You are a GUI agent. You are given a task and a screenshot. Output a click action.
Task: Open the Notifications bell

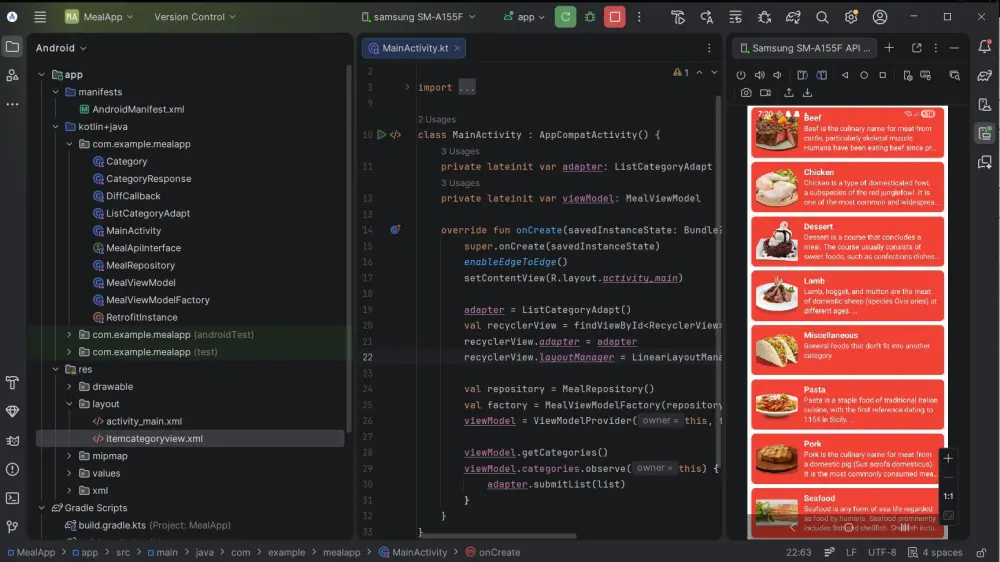[x=985, y=47]
